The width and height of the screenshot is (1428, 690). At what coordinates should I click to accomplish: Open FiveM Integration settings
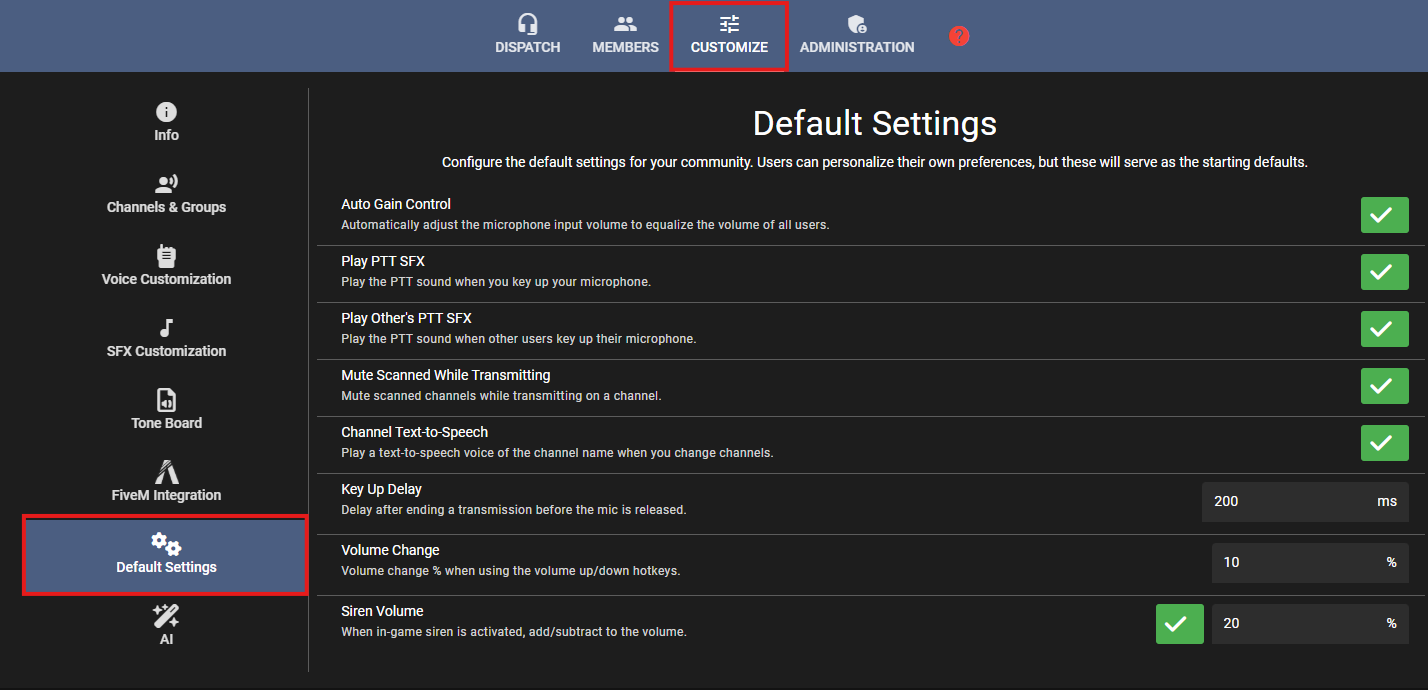click(166, 482)
